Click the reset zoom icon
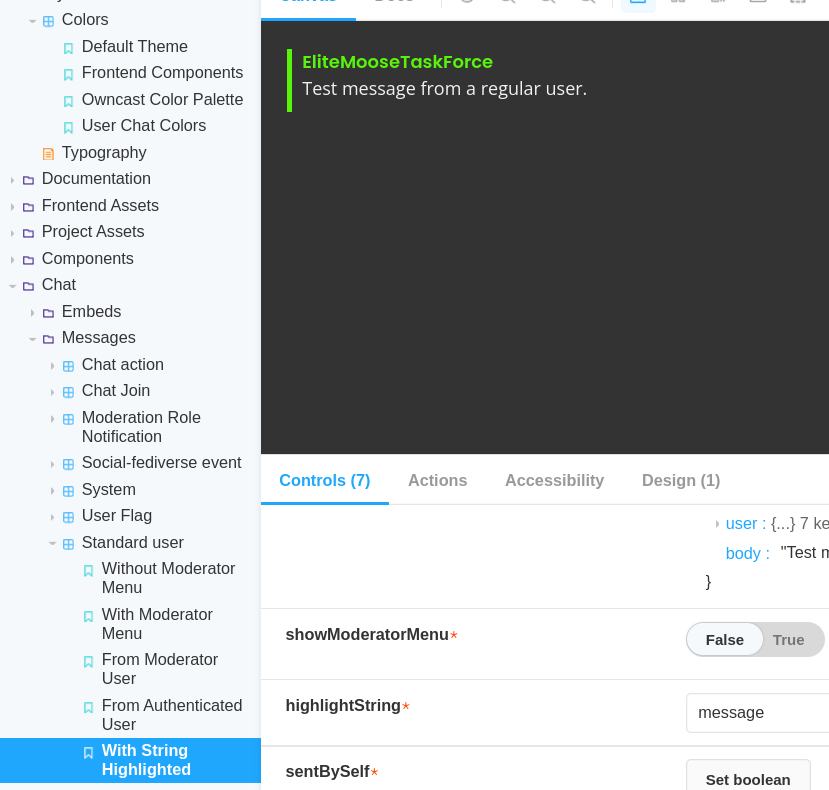Screen dimensions: 829x790 (587, 3)
